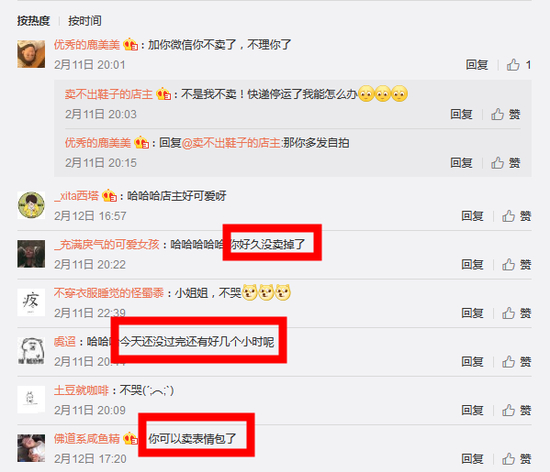Thumbs-up 充满戾气的可爱女孩's comment
Screen dimensions: 550x472
(516, 264)
